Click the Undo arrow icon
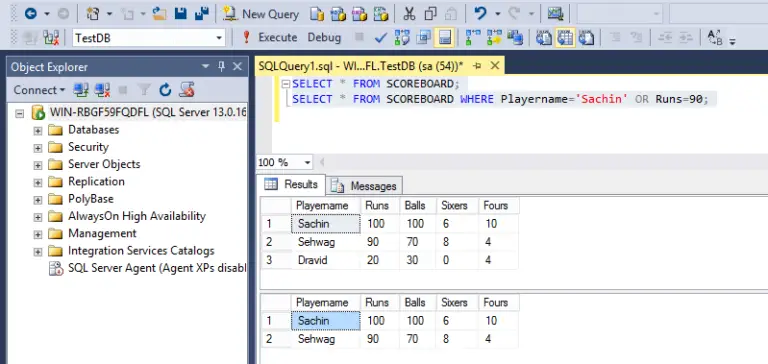Screen dimensions: 768x364 tap(480, 14)
